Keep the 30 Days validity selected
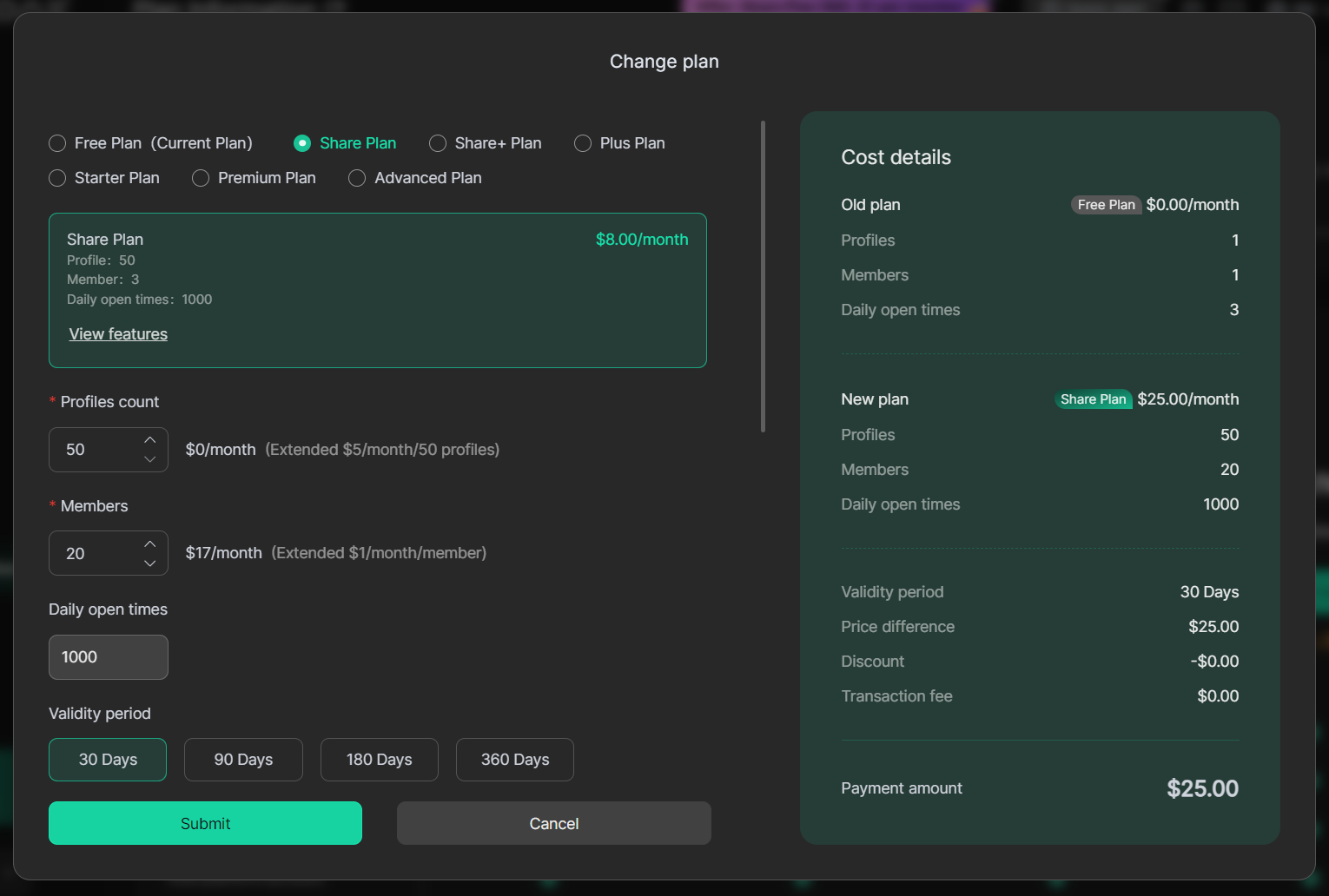Image resolution: width=1329 pixels, height=896 pixels. coord(108,759)
